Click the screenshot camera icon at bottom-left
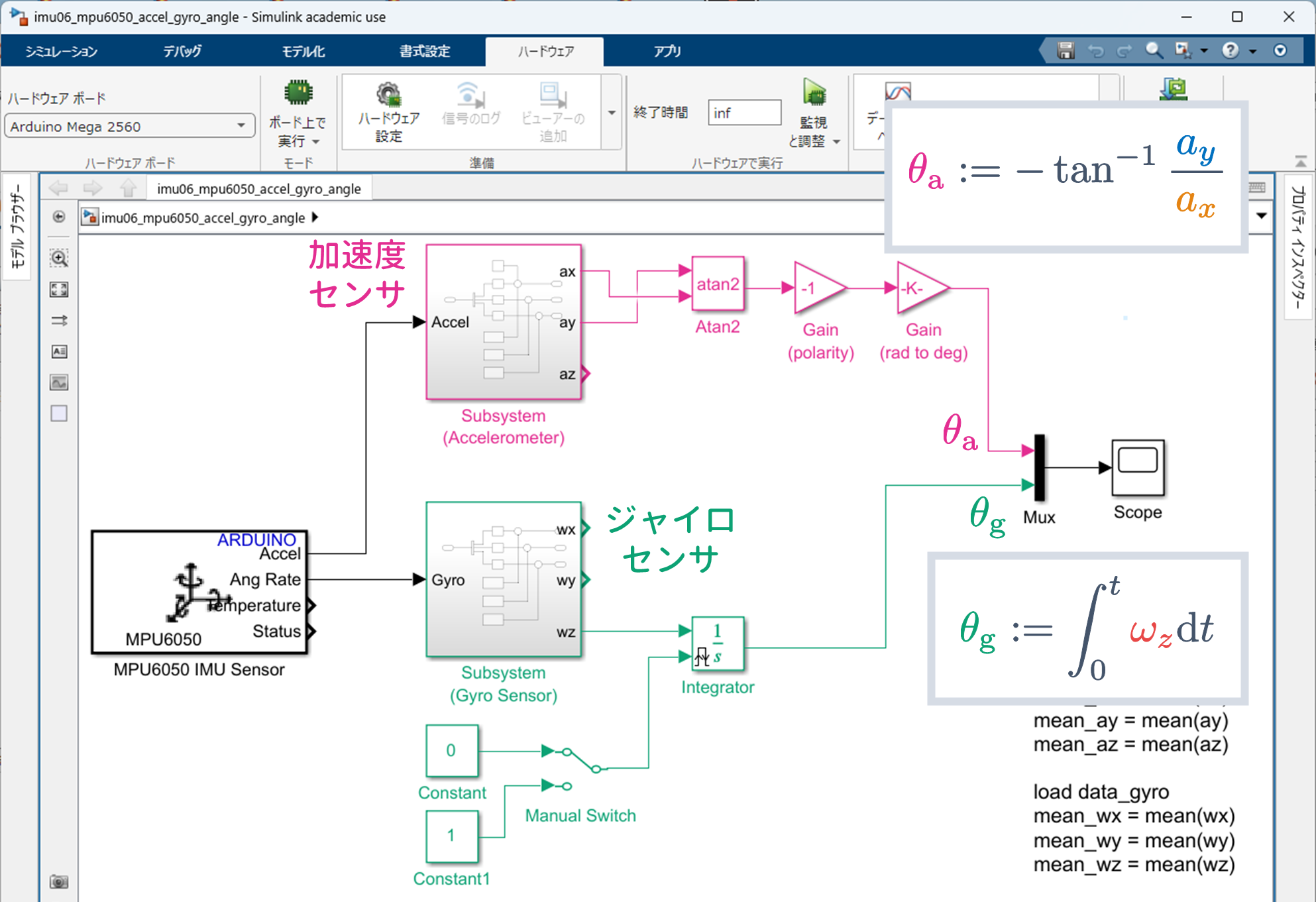 point(59,881)
